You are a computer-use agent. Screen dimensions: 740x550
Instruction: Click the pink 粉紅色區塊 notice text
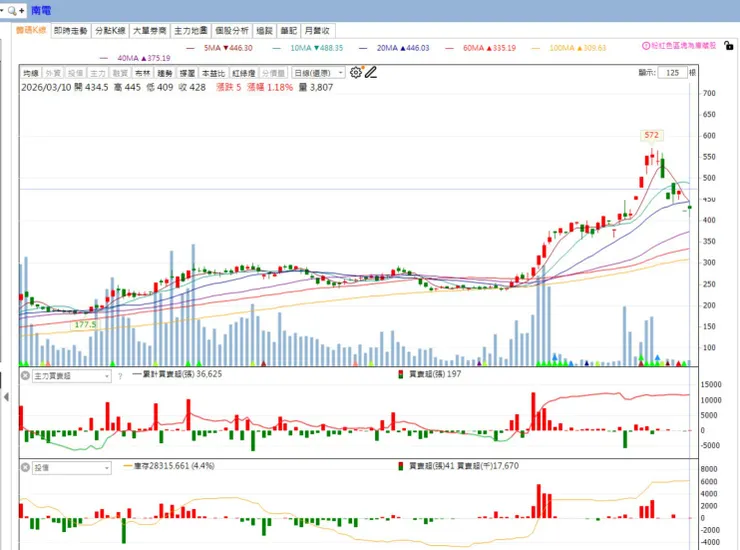(x=684, y=46)
